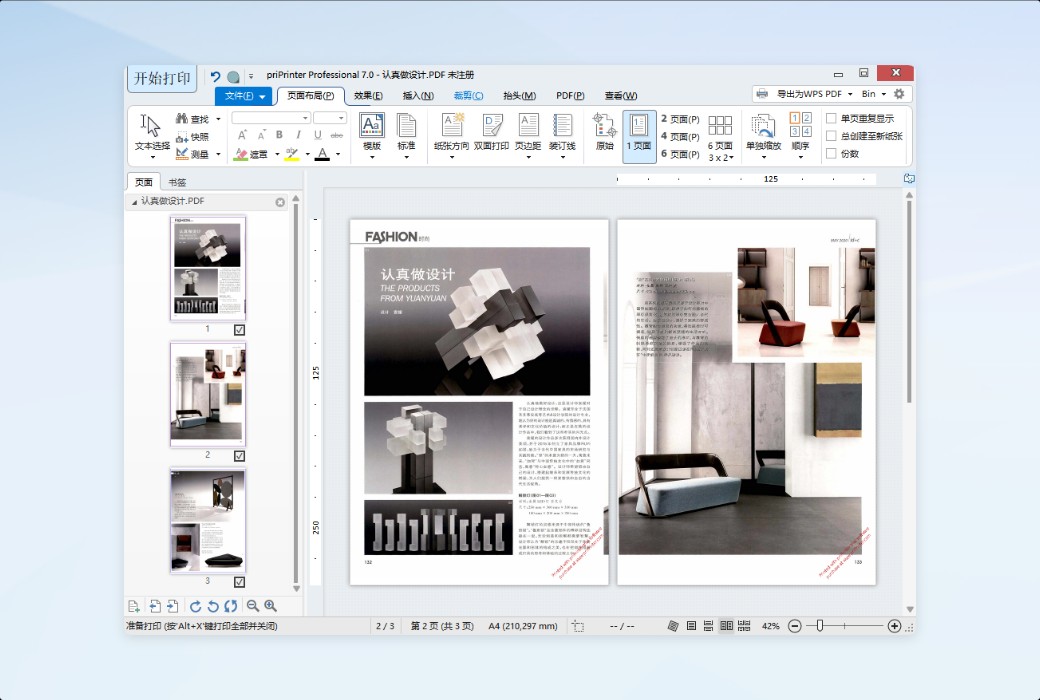Zoom in thumbnails with plus magnifier
The width and height of the screenshot is (1040, 700).
(271, 606)
